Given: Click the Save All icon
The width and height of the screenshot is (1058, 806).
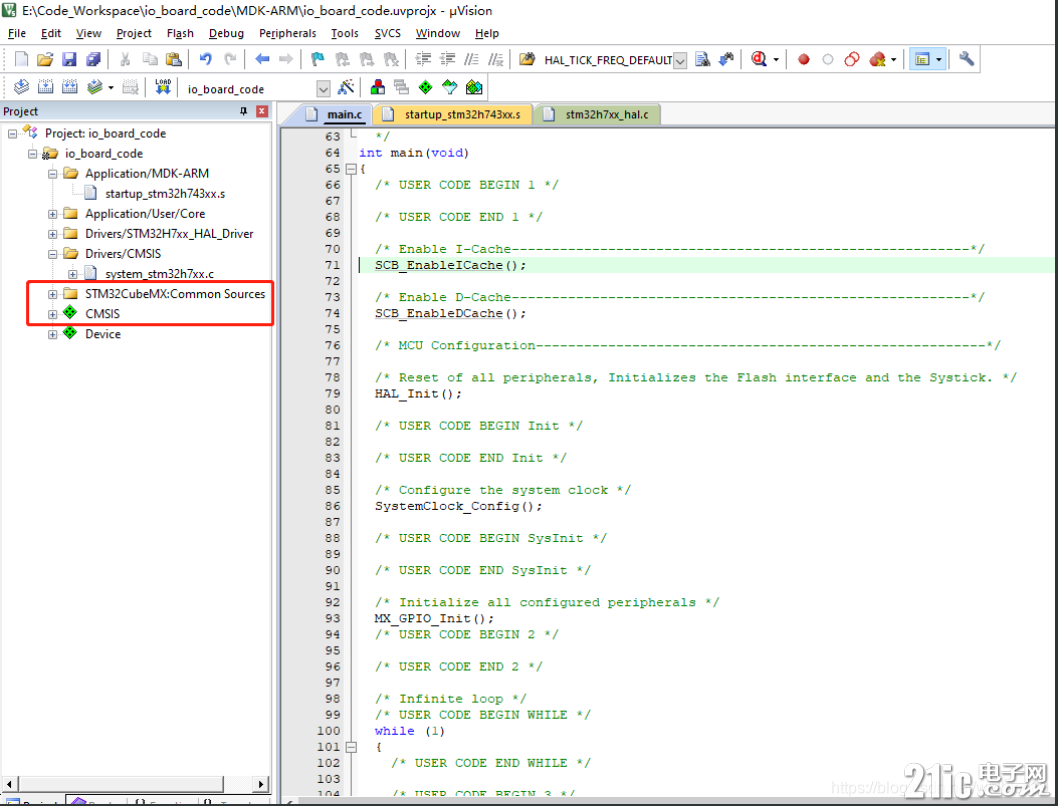Looking at the screenshot, I should coord(93,59).
